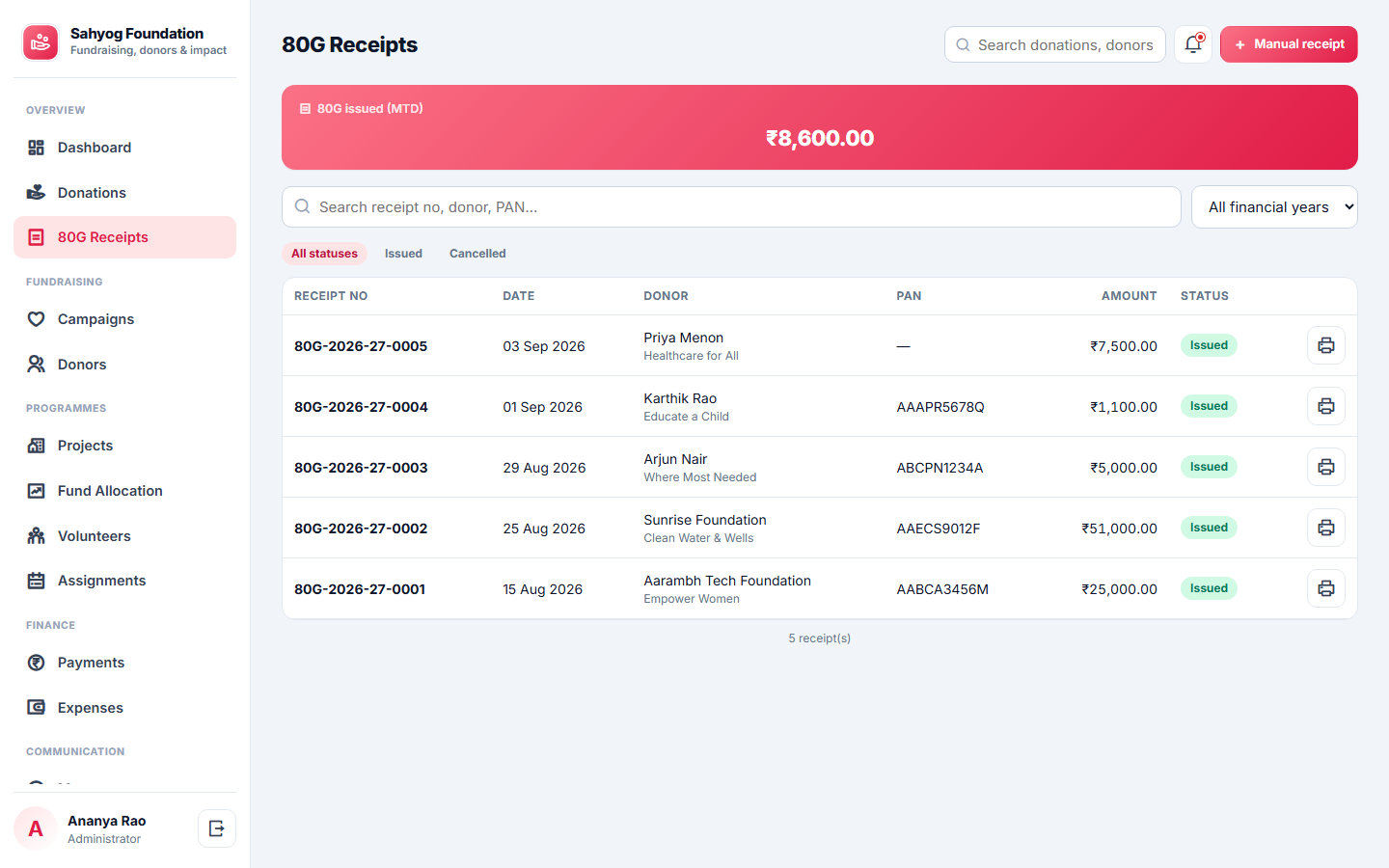Open Donors page
This screenshot has width=1389, height=868.
[124, 365]
